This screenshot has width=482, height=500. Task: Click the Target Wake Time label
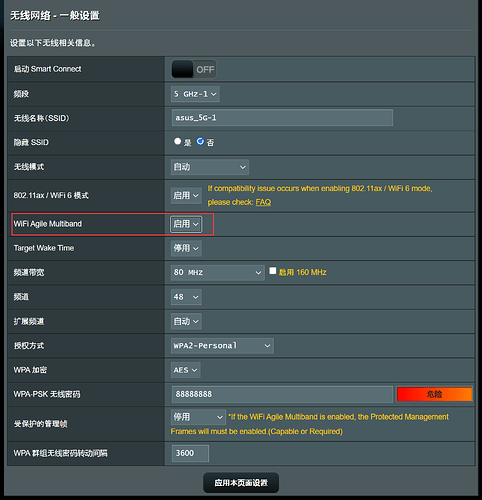coord(44,248)
